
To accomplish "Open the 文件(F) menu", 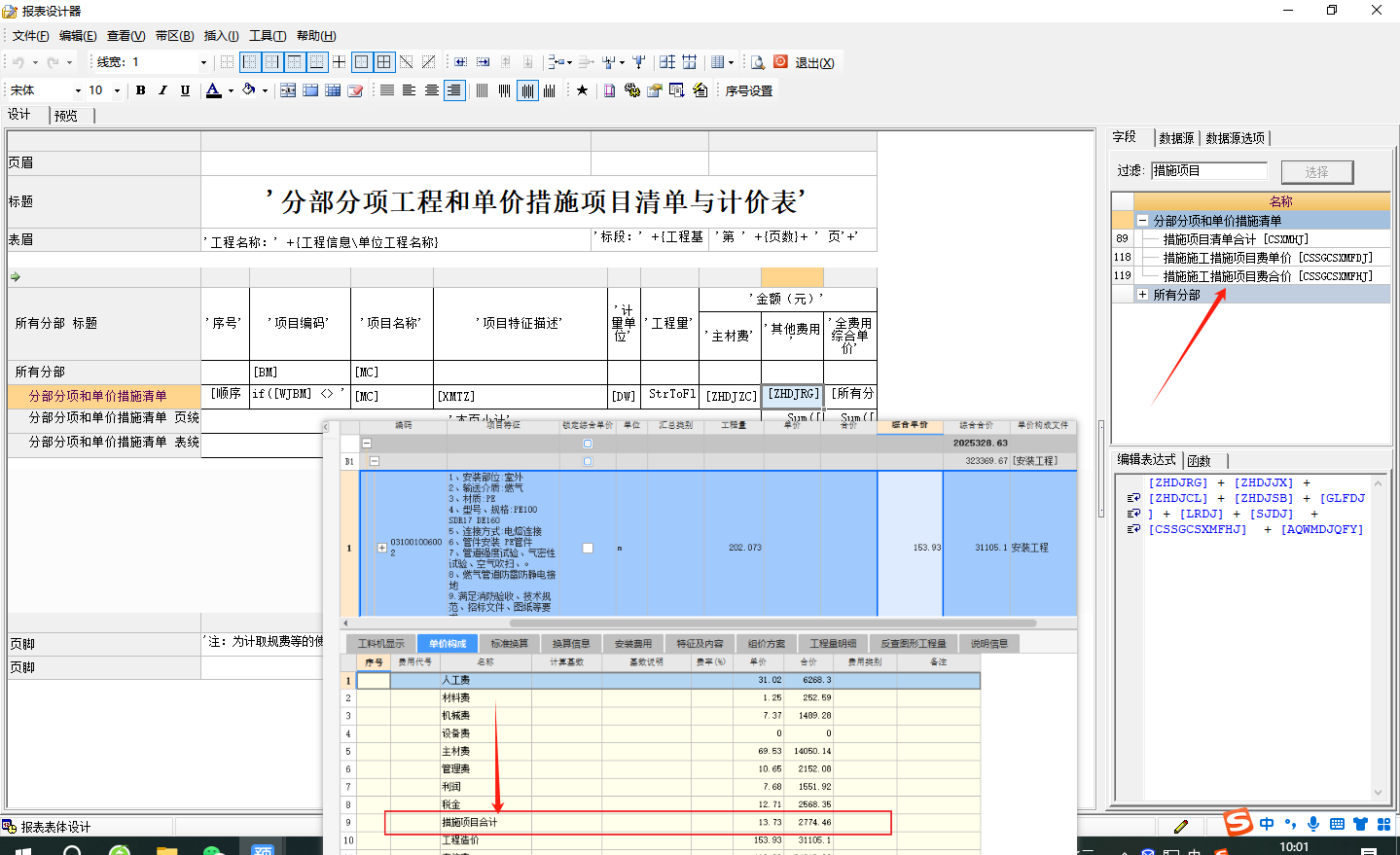I will [30, 36].
